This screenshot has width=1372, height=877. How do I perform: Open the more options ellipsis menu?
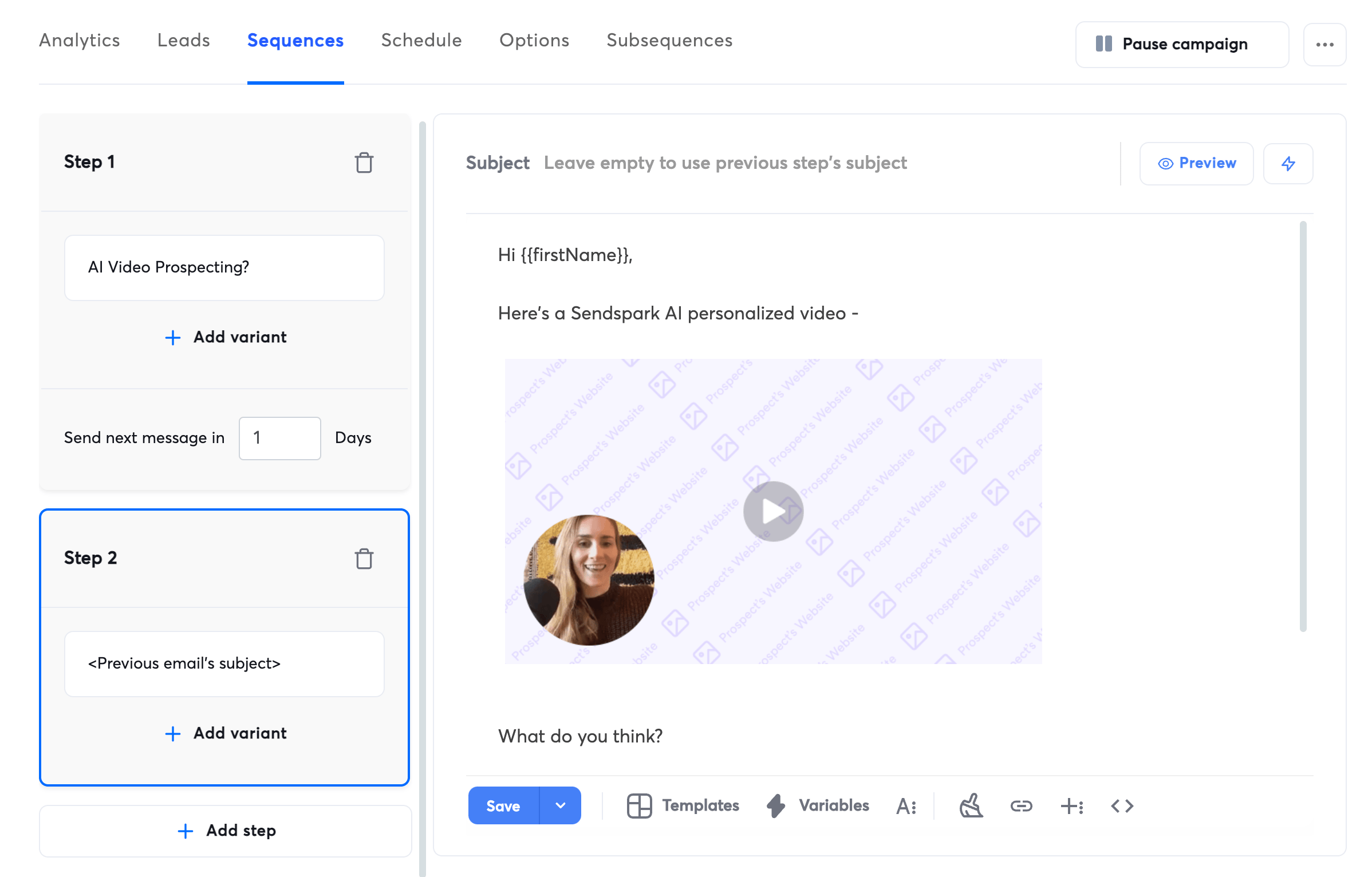1324,45
